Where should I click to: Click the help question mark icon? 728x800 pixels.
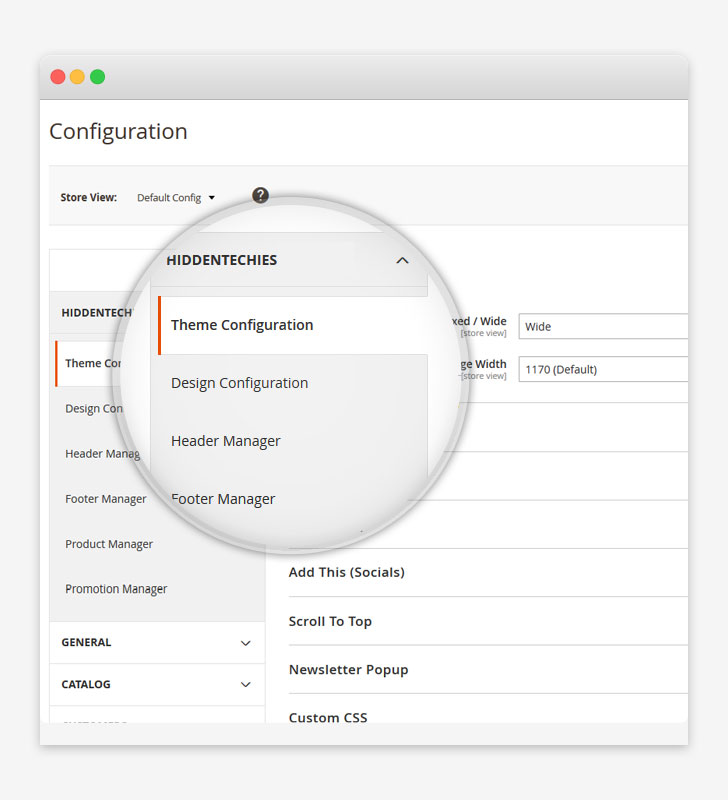tap(260, 195)
